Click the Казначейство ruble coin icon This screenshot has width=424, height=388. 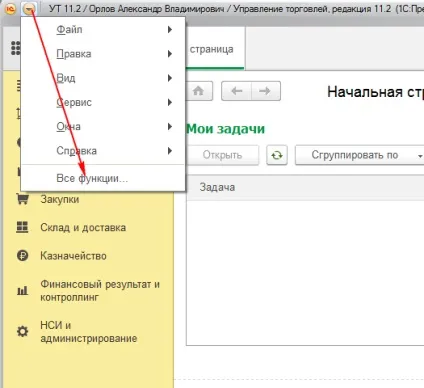pos(22,256)
